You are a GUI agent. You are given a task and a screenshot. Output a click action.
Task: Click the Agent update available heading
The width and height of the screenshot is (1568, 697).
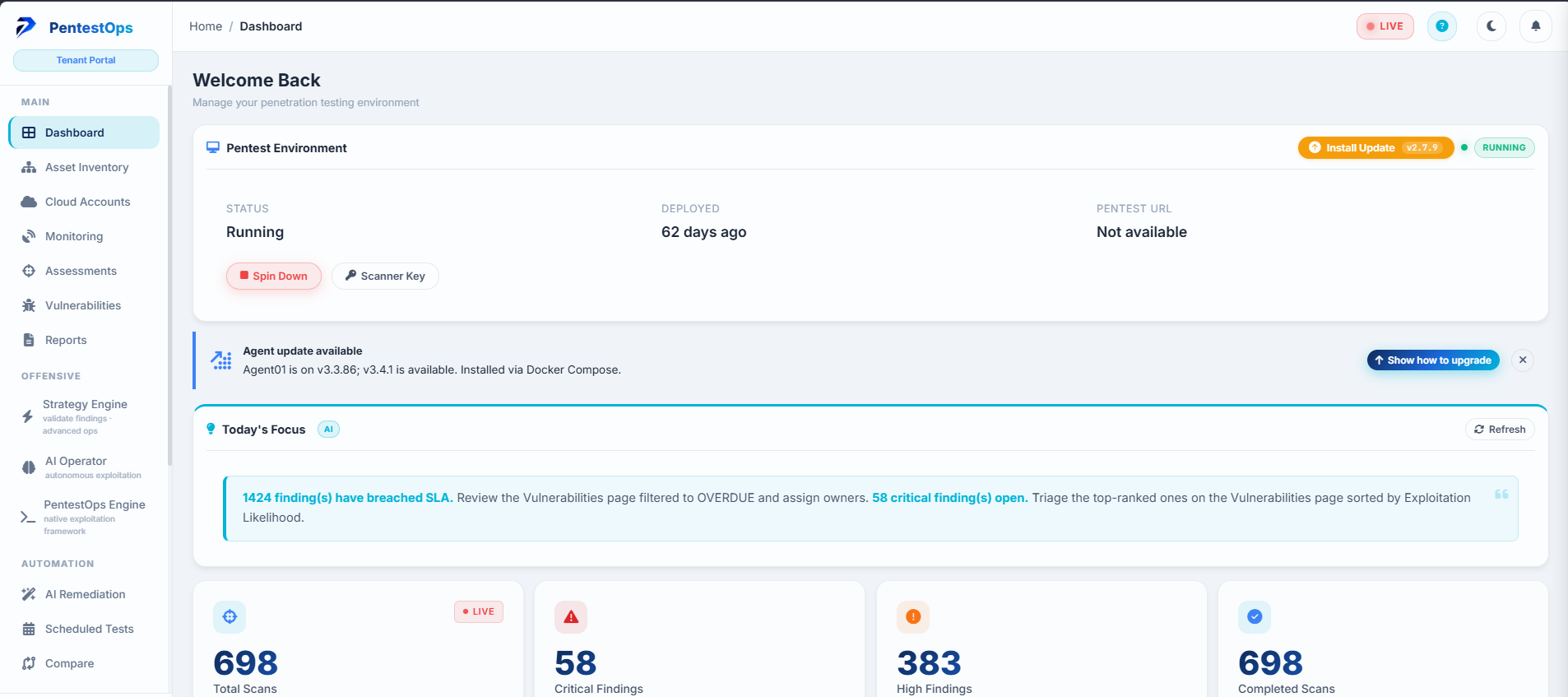coord(303,351)
